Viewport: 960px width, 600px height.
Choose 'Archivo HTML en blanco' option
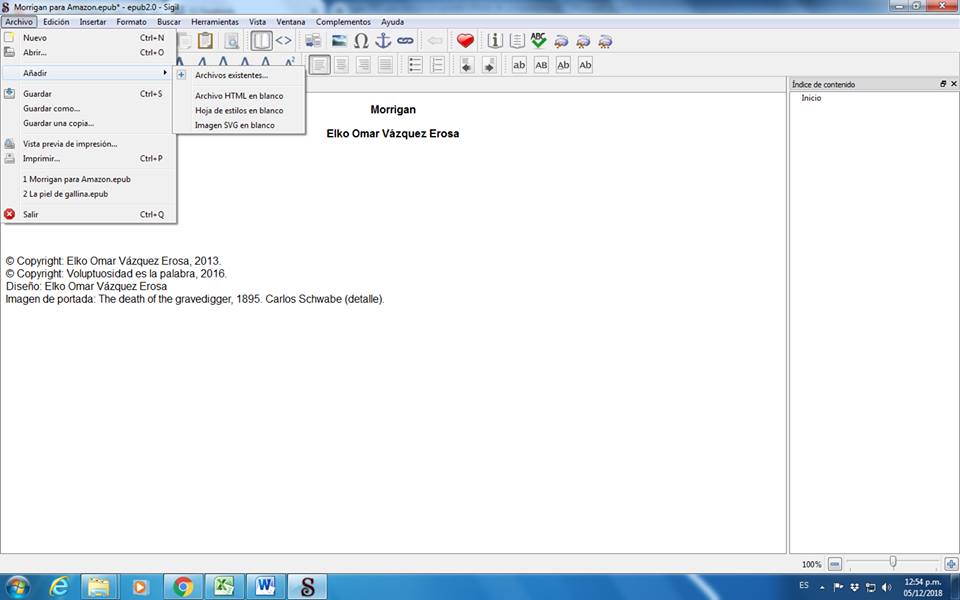[x=239, y=96]
